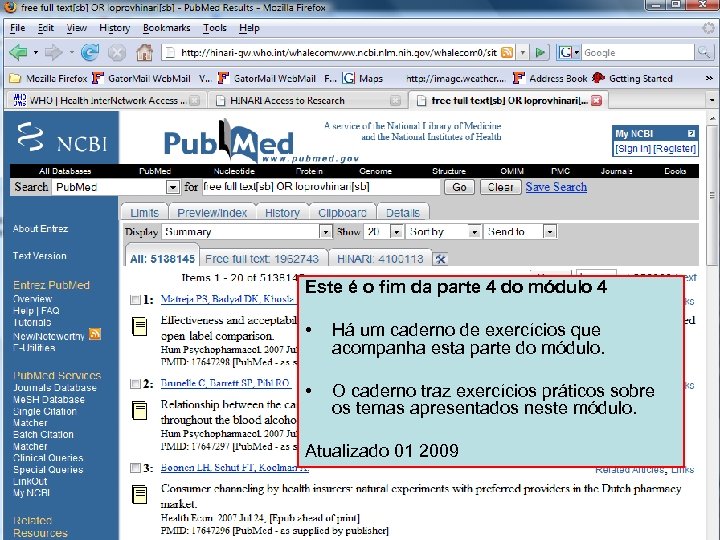
Task: Open the search engine selector dropdown
Action: click(x=569, y=53)
